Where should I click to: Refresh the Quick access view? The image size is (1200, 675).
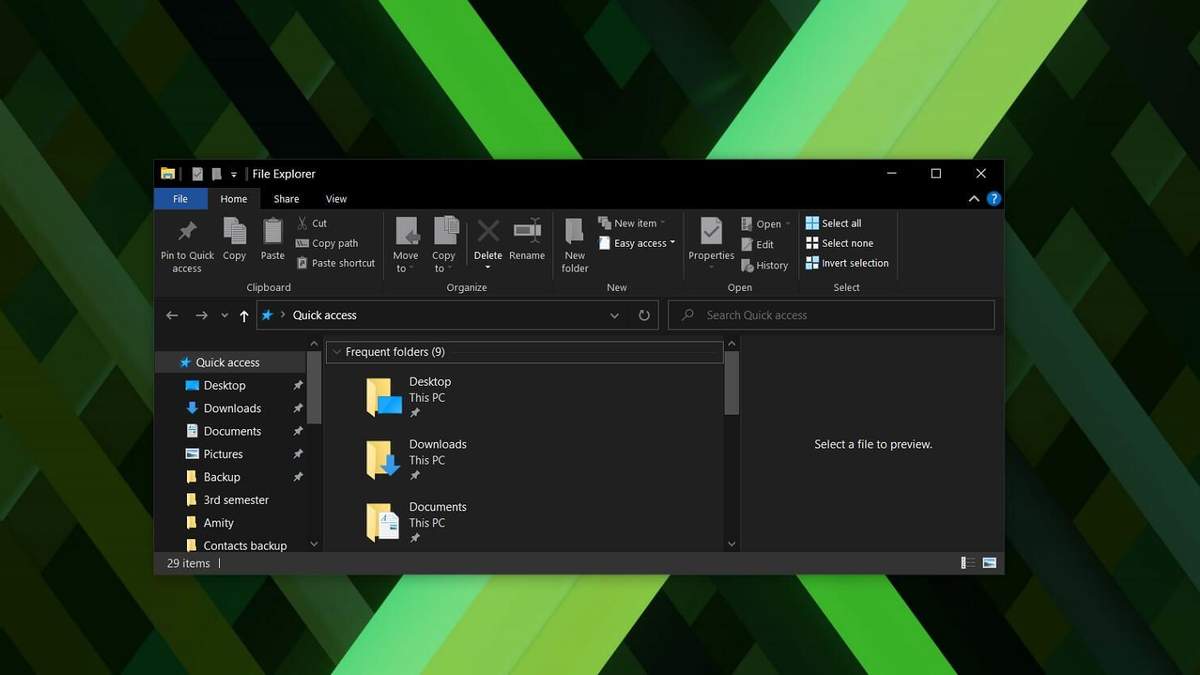644,315
